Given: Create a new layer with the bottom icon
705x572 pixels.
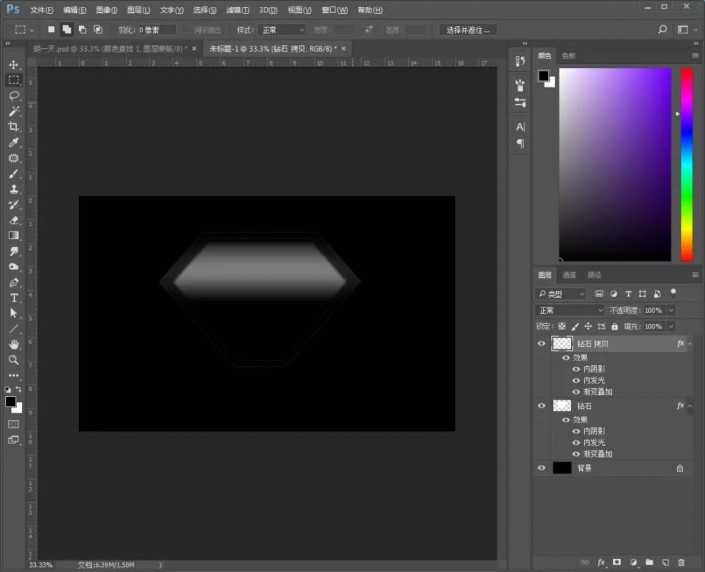Looking at the screenshot, I should click(664, 562).
